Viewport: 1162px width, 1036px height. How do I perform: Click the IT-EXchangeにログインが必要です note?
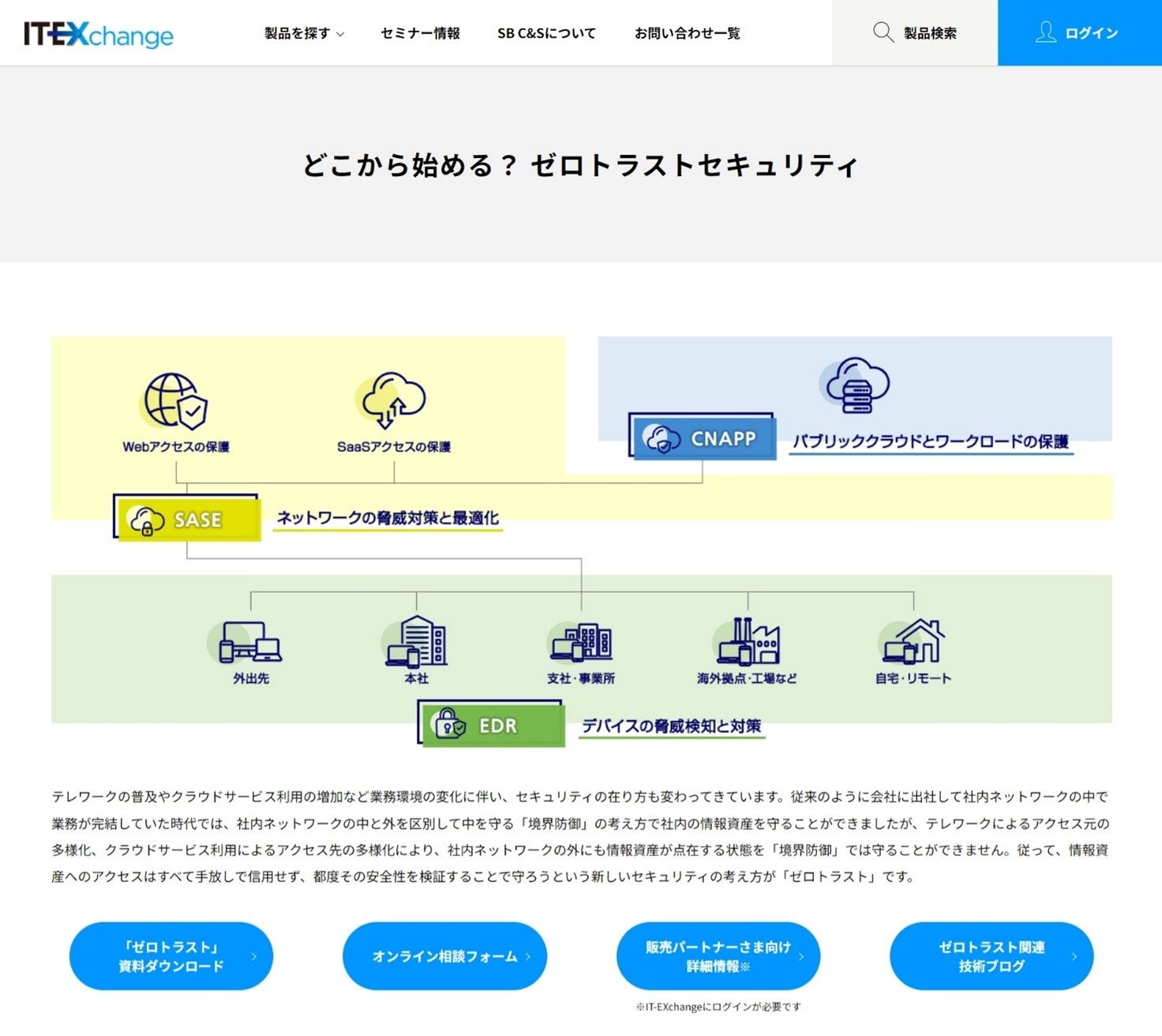(718, 1007)
